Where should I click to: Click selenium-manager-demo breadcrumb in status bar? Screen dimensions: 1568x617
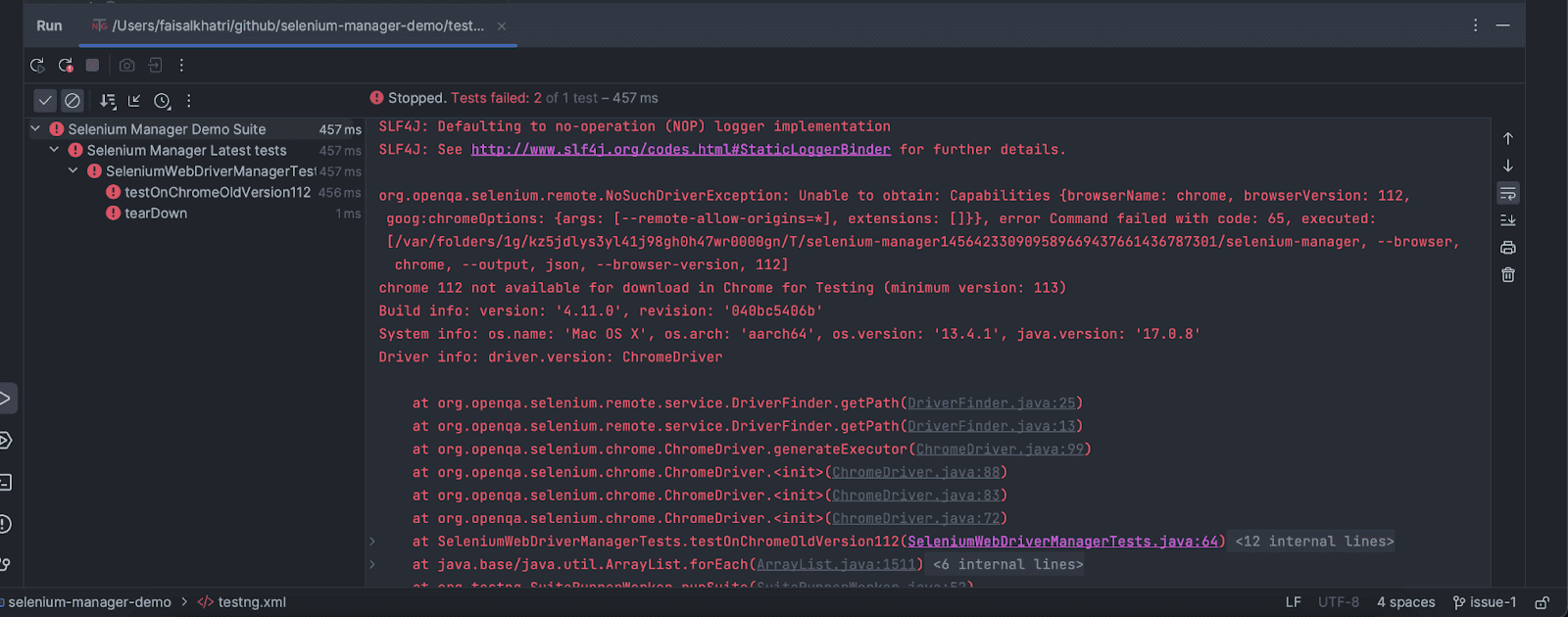click(89, 602)
